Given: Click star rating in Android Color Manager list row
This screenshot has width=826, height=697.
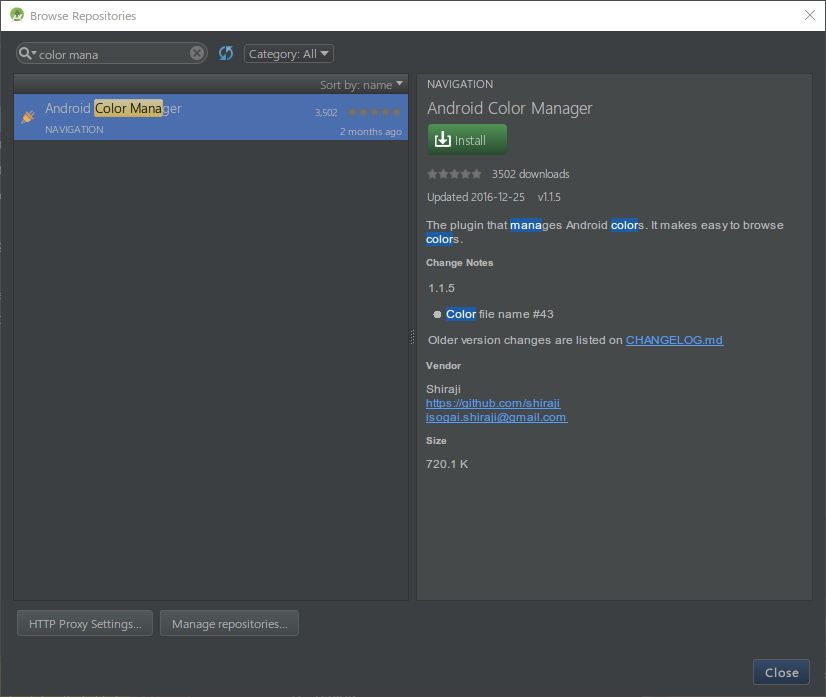Looking at the screenshot, I should (x=375, y=112).
